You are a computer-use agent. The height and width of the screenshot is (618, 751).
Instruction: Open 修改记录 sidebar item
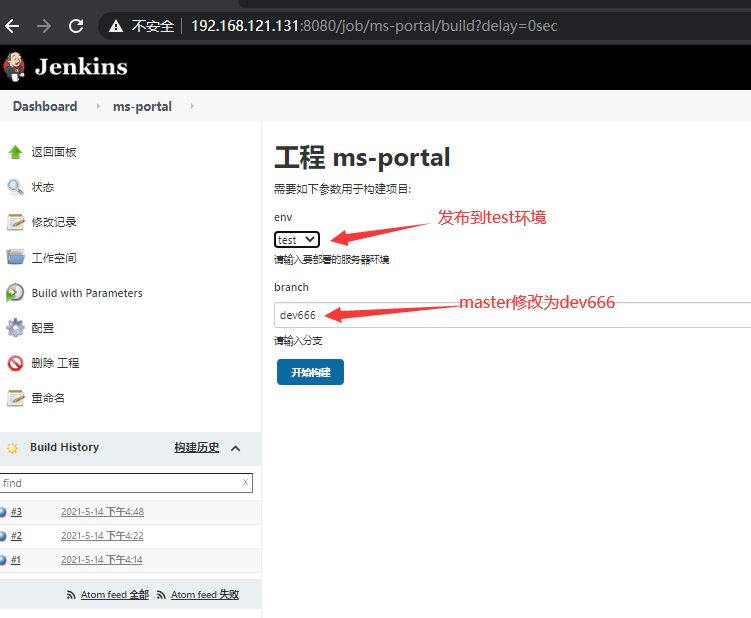point(54,222)
